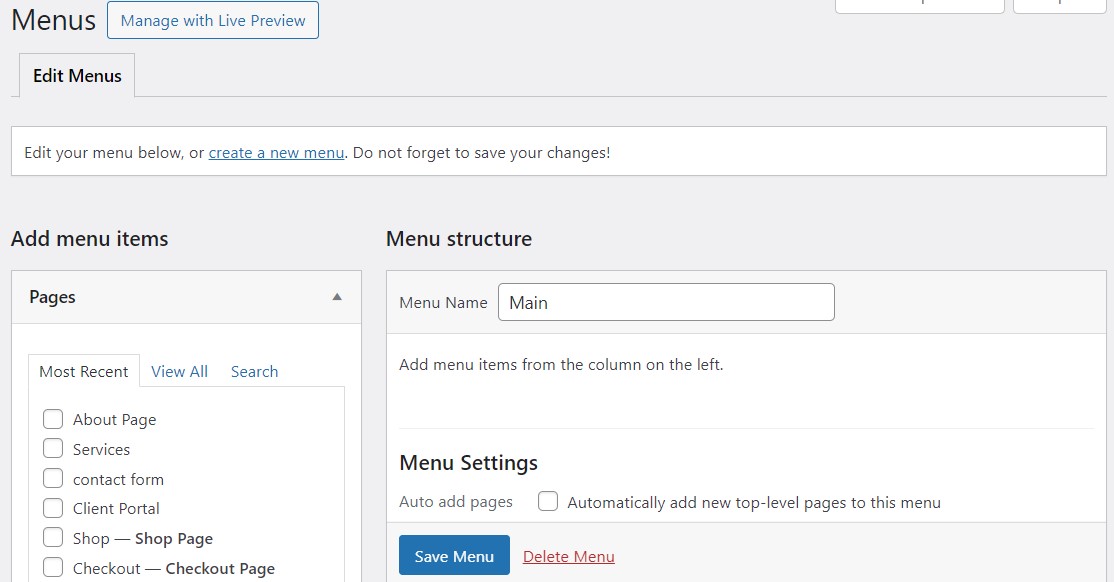Tick the Shop Page checkbox

53,538
